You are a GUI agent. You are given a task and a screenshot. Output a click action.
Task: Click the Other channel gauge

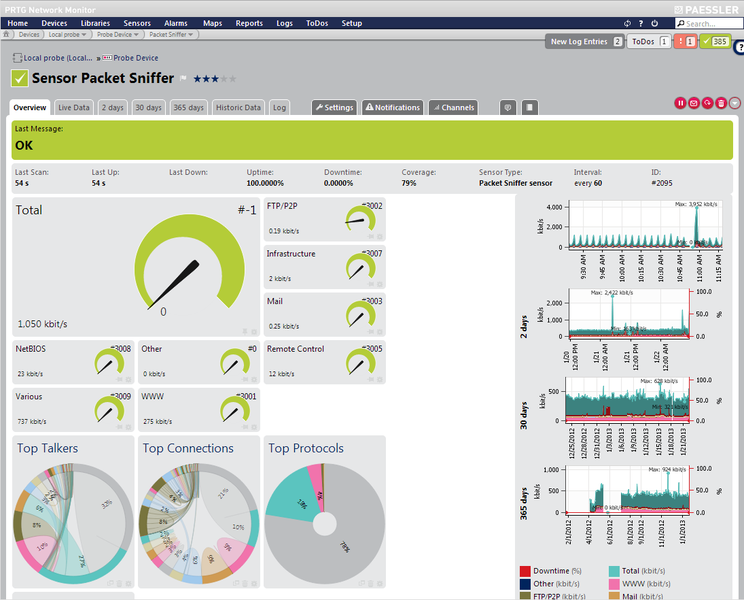[235, 362]
